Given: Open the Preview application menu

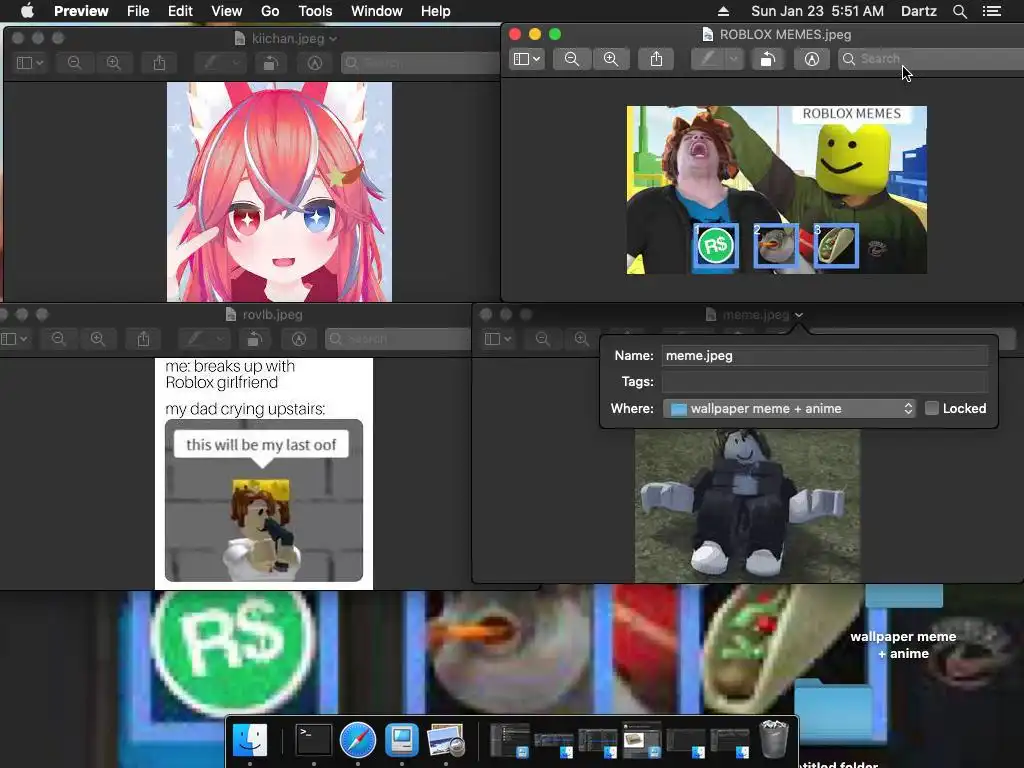Looking at the screenshot, I should [x=81, y=11].
